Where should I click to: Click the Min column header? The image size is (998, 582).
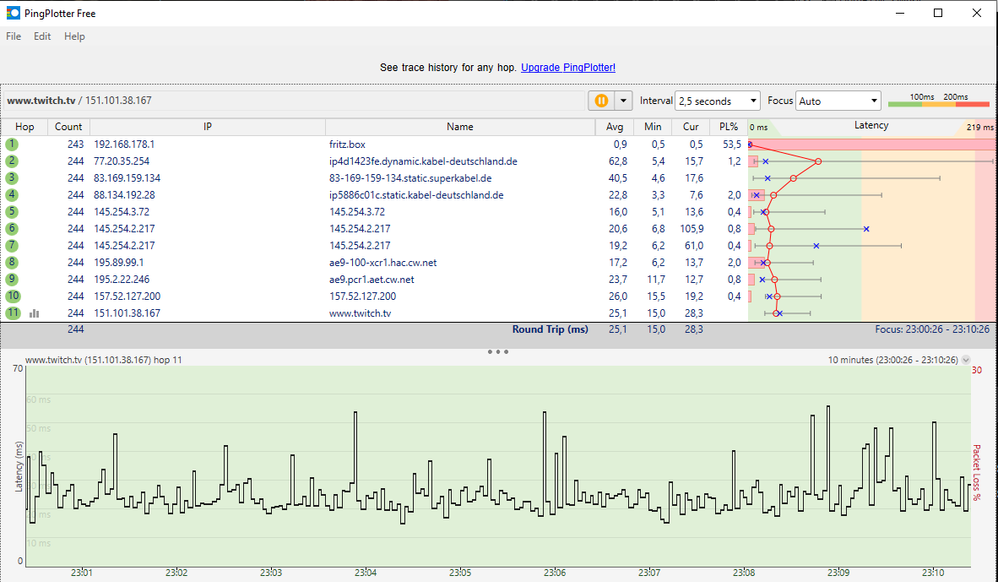coord(652,127)
